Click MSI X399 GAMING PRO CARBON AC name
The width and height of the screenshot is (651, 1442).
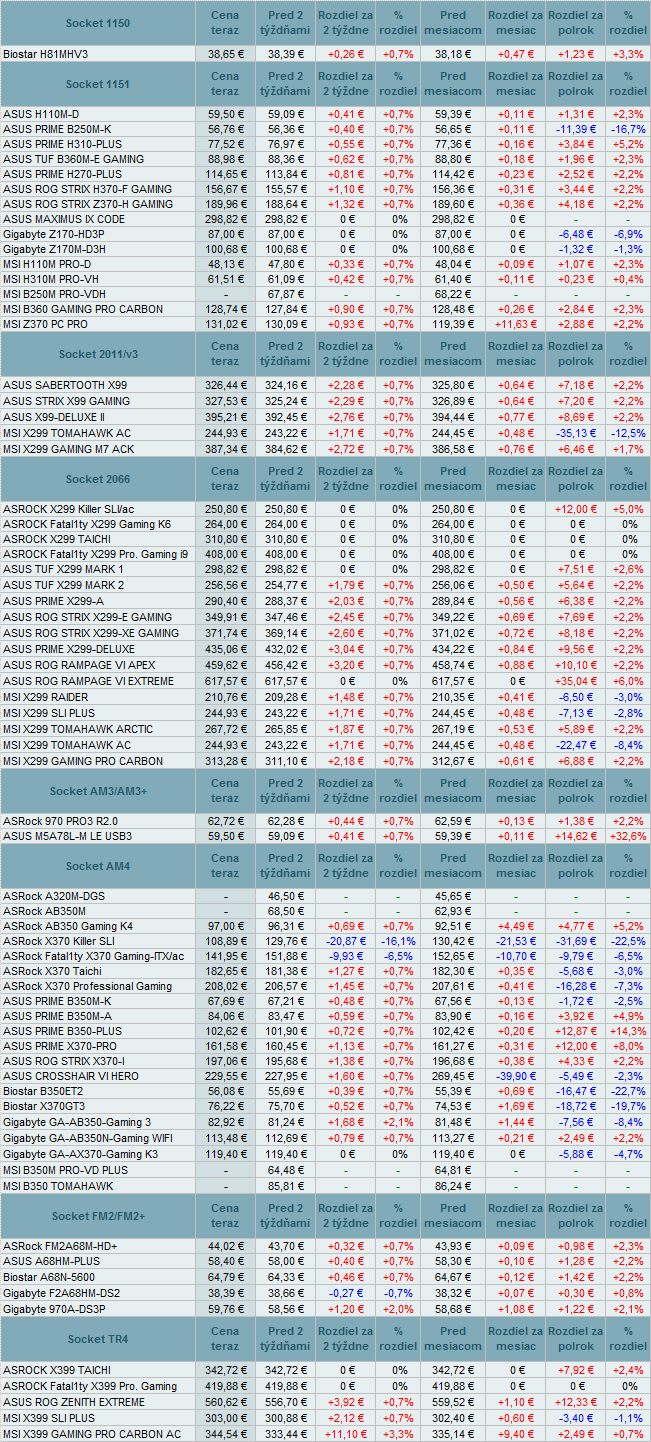(92, 1434)
